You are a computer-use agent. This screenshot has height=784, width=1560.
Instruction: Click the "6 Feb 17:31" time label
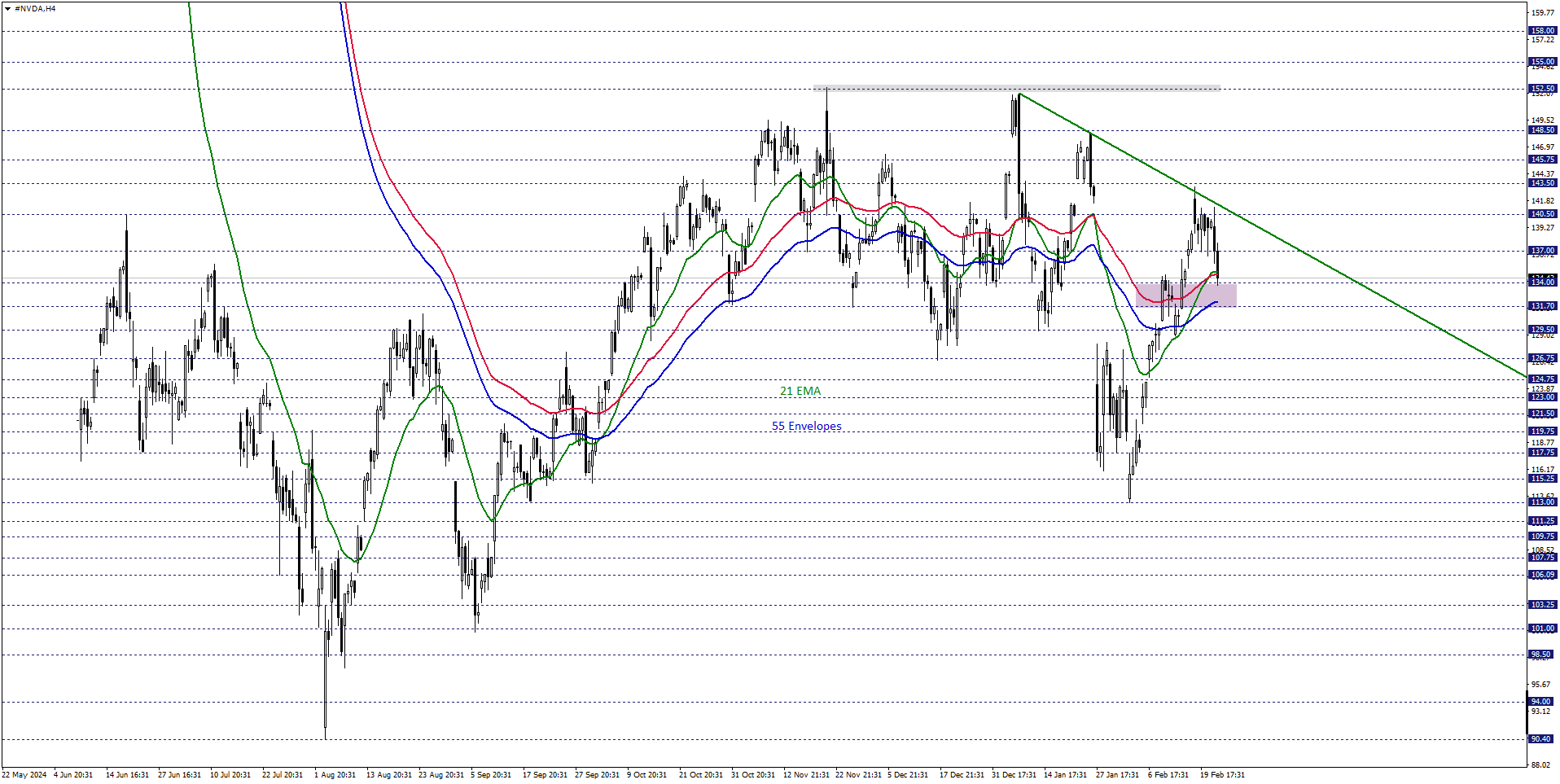tap(1168, 775)
